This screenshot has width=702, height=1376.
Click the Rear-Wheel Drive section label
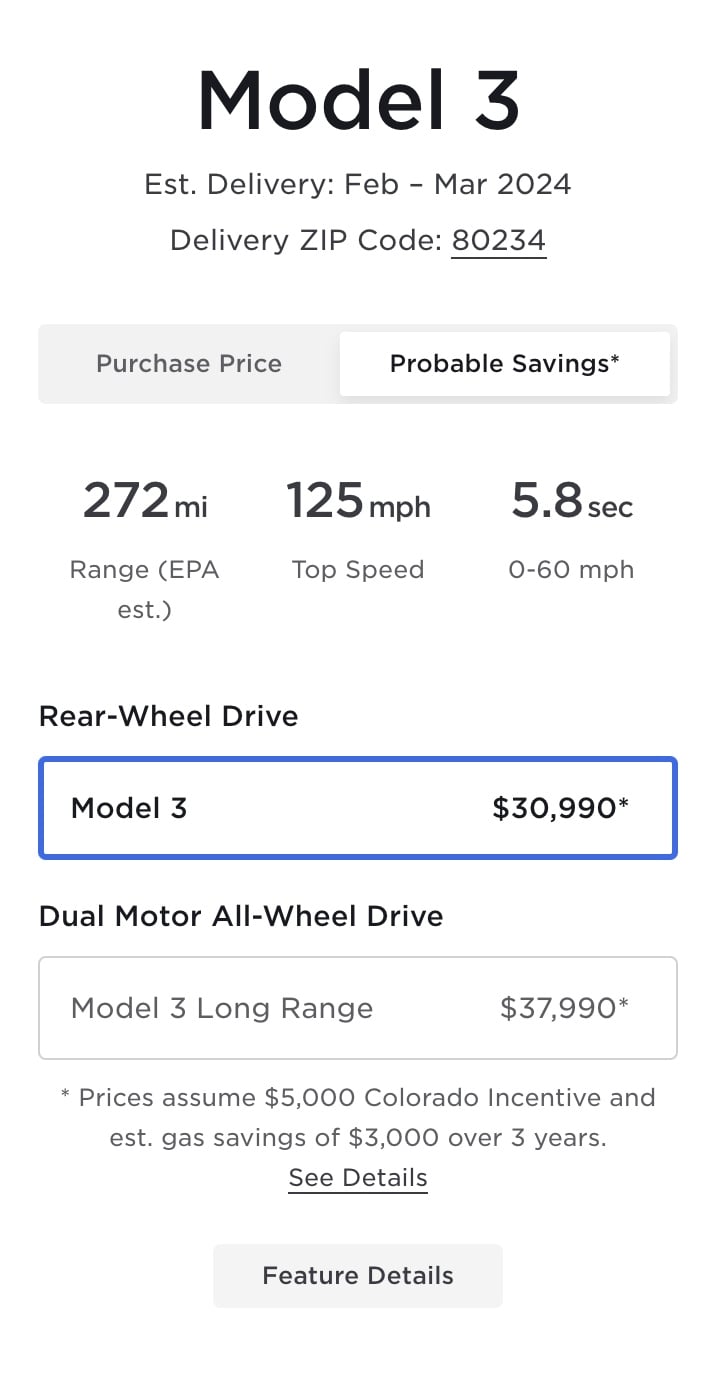point(168,716)
